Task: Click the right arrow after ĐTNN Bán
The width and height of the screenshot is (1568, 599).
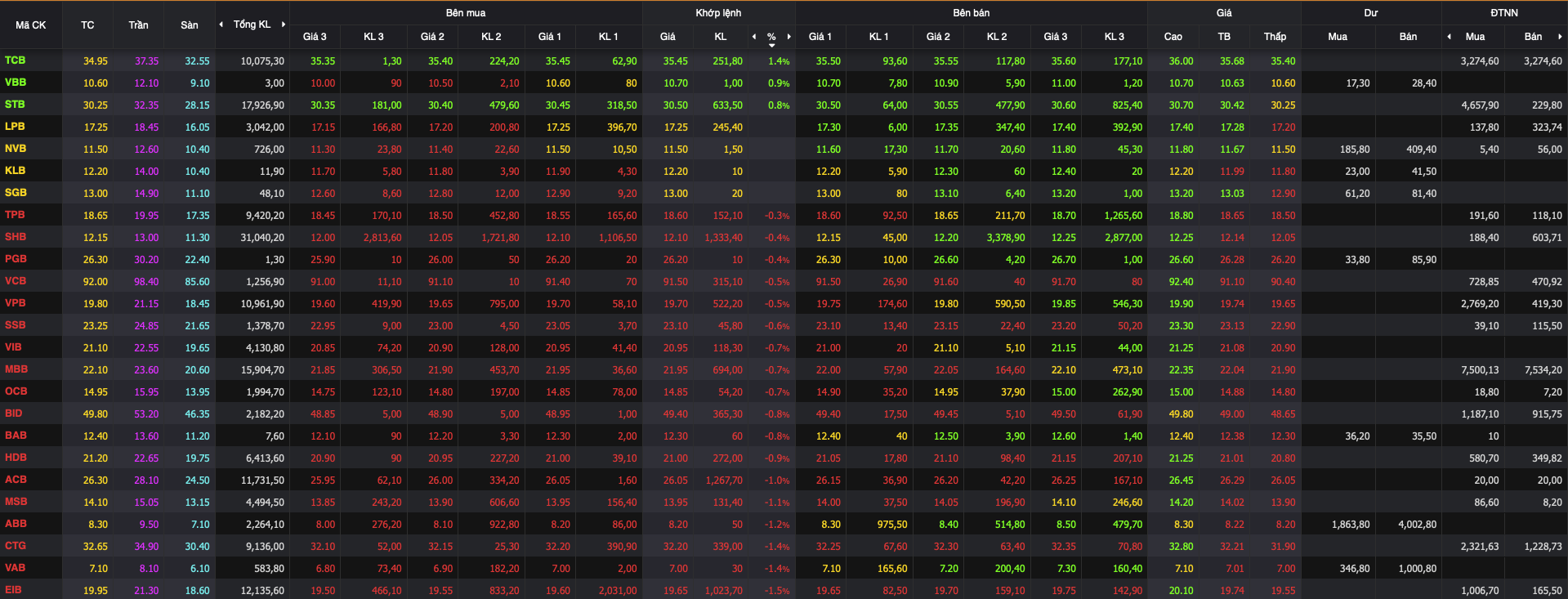Action: [1560, 37]
